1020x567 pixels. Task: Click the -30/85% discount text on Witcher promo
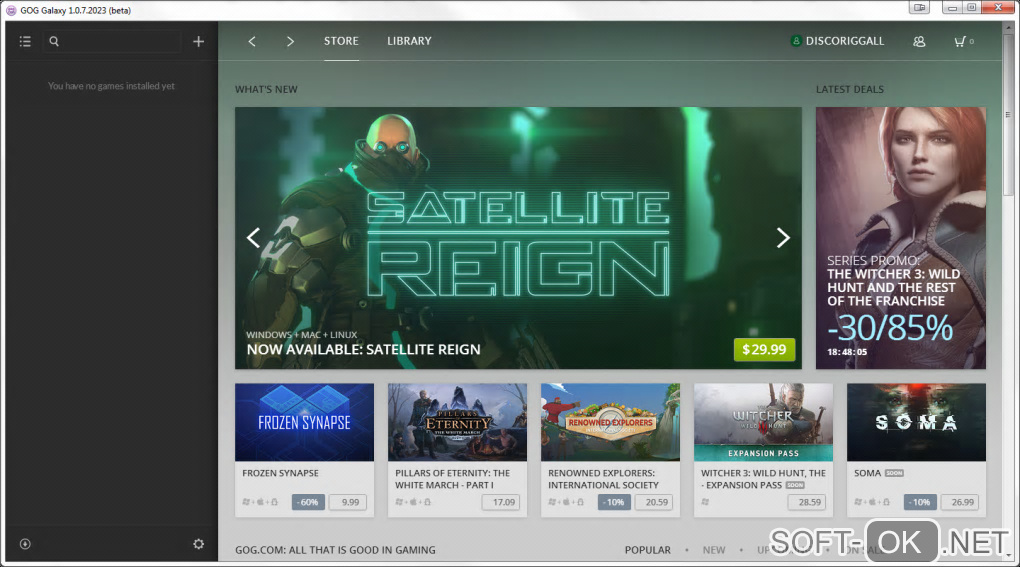click(890, 328)
